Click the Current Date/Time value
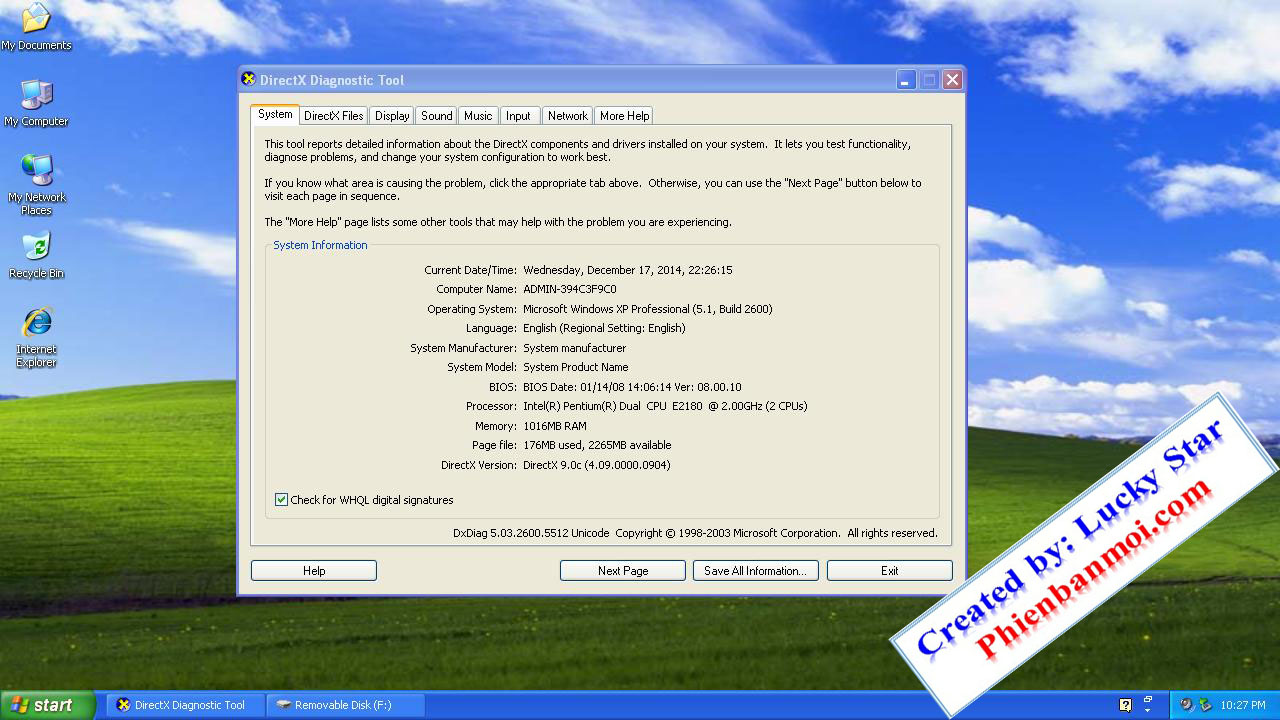The image size is (1280, 720). tap(628, 270)
